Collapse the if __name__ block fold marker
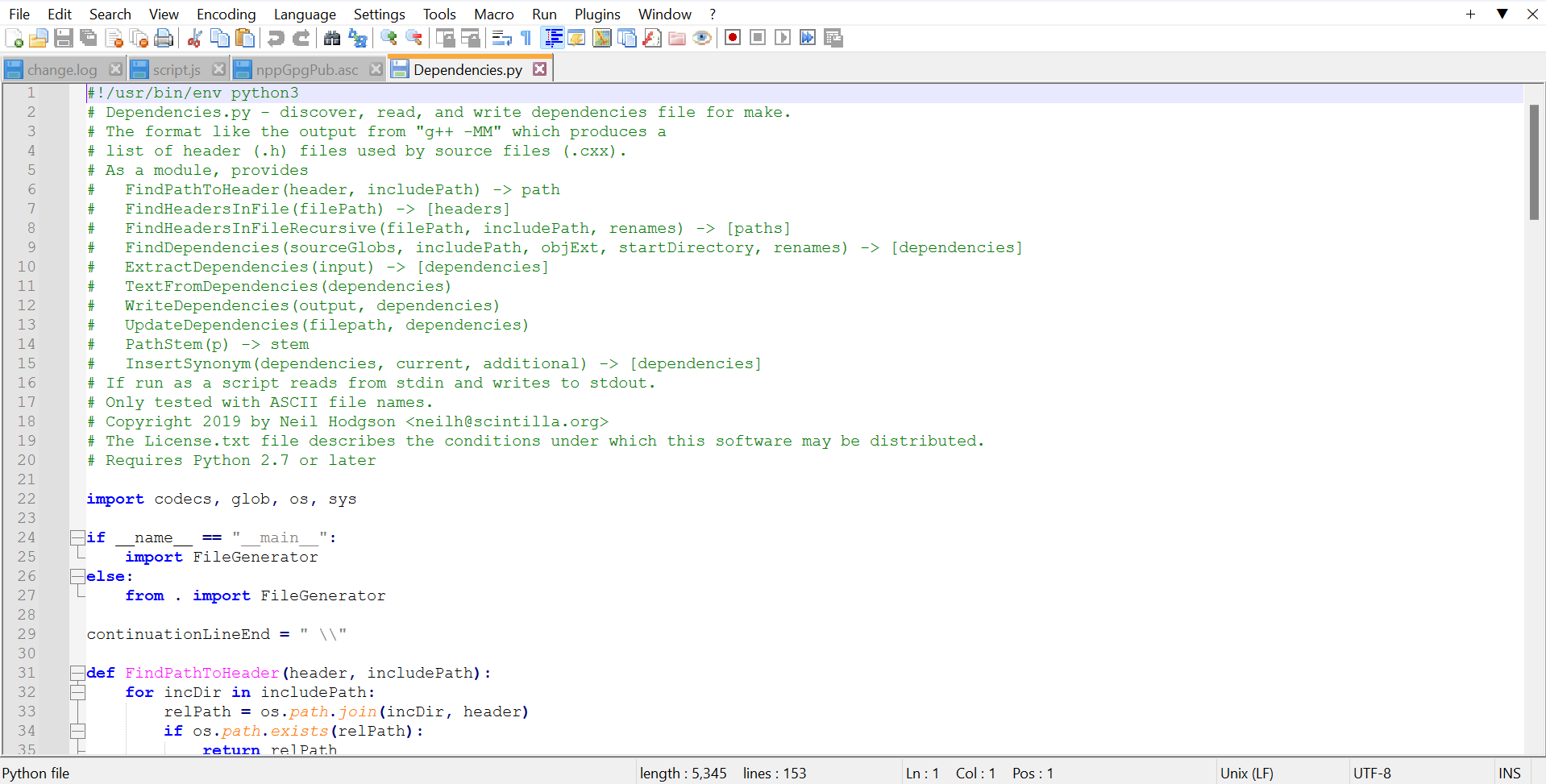The width and height of the screenshot is (1546, 784). (x=77, y=537)
